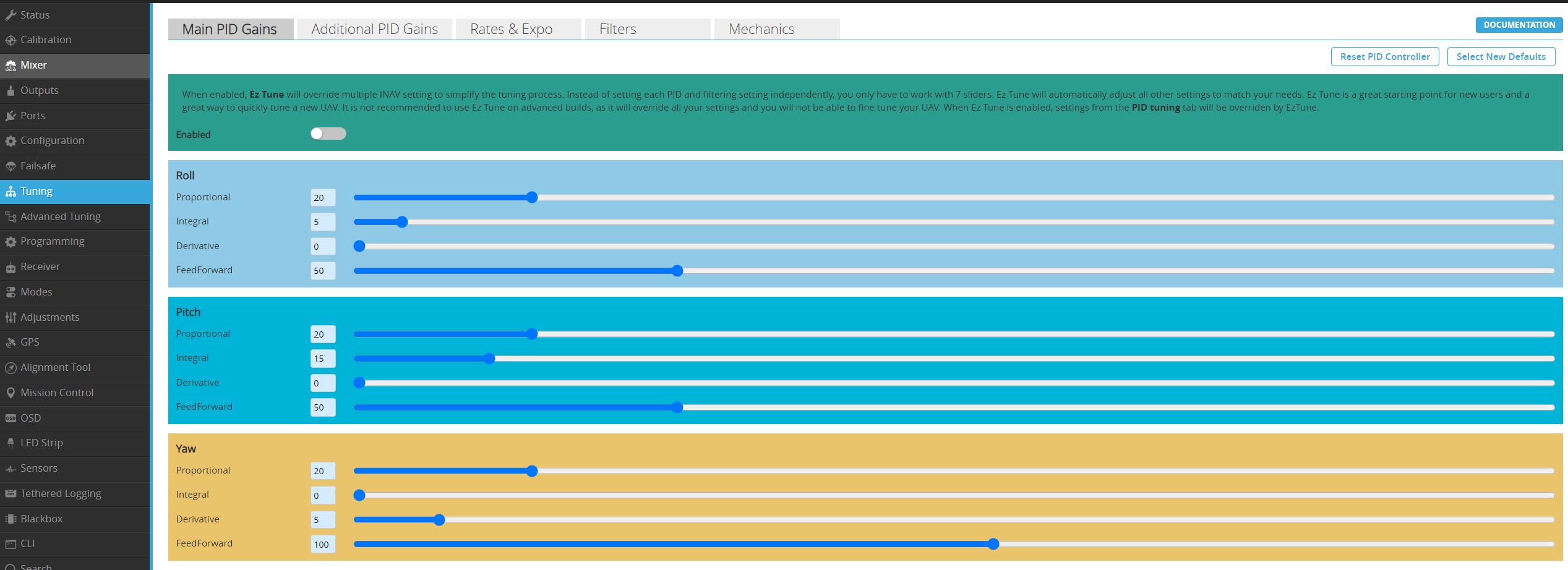Select the CLI terminal icon
Image resolution: width=1568 pixels, height=570 pixels.
pos(11,544)
